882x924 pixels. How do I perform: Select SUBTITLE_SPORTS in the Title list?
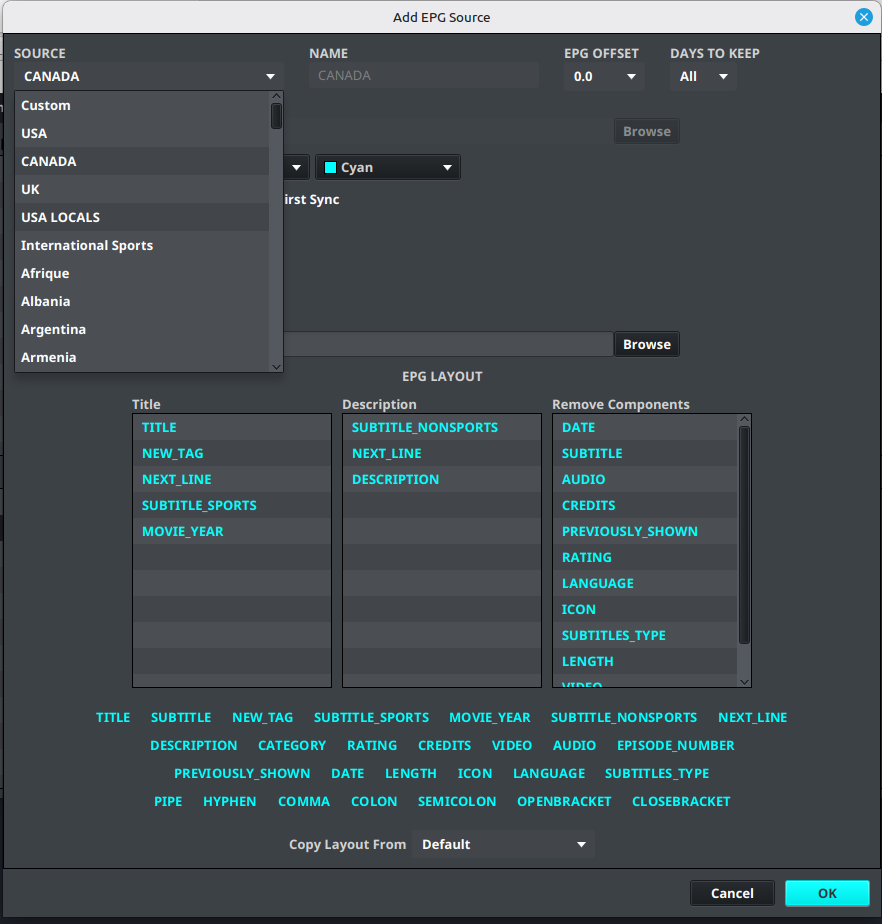[x=232, y=505]
